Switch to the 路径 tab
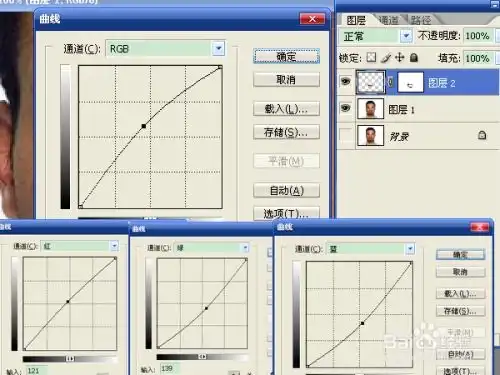500x375 pixels. tap(421, 20)
